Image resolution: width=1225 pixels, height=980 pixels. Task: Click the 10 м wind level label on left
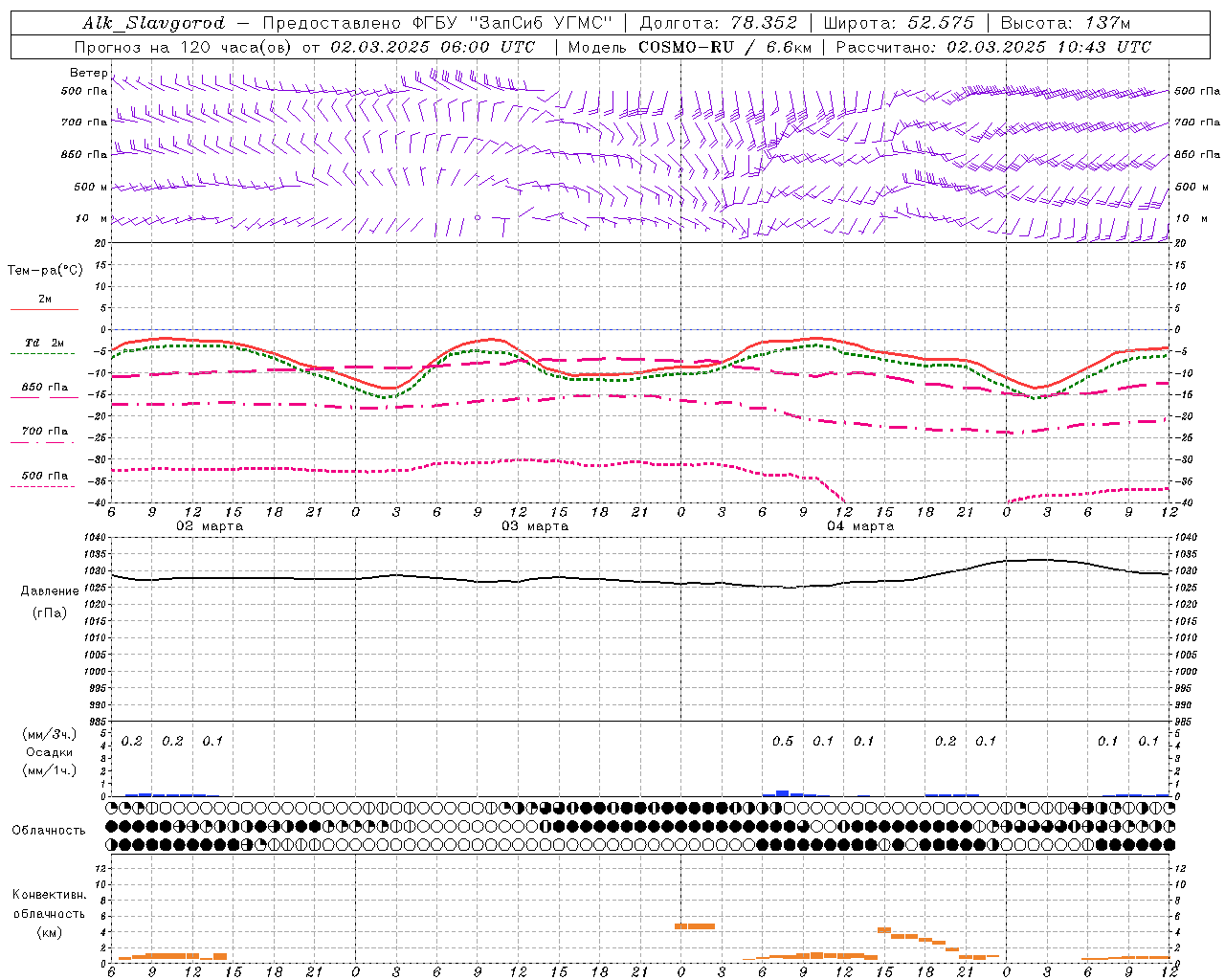click(91, 219)
